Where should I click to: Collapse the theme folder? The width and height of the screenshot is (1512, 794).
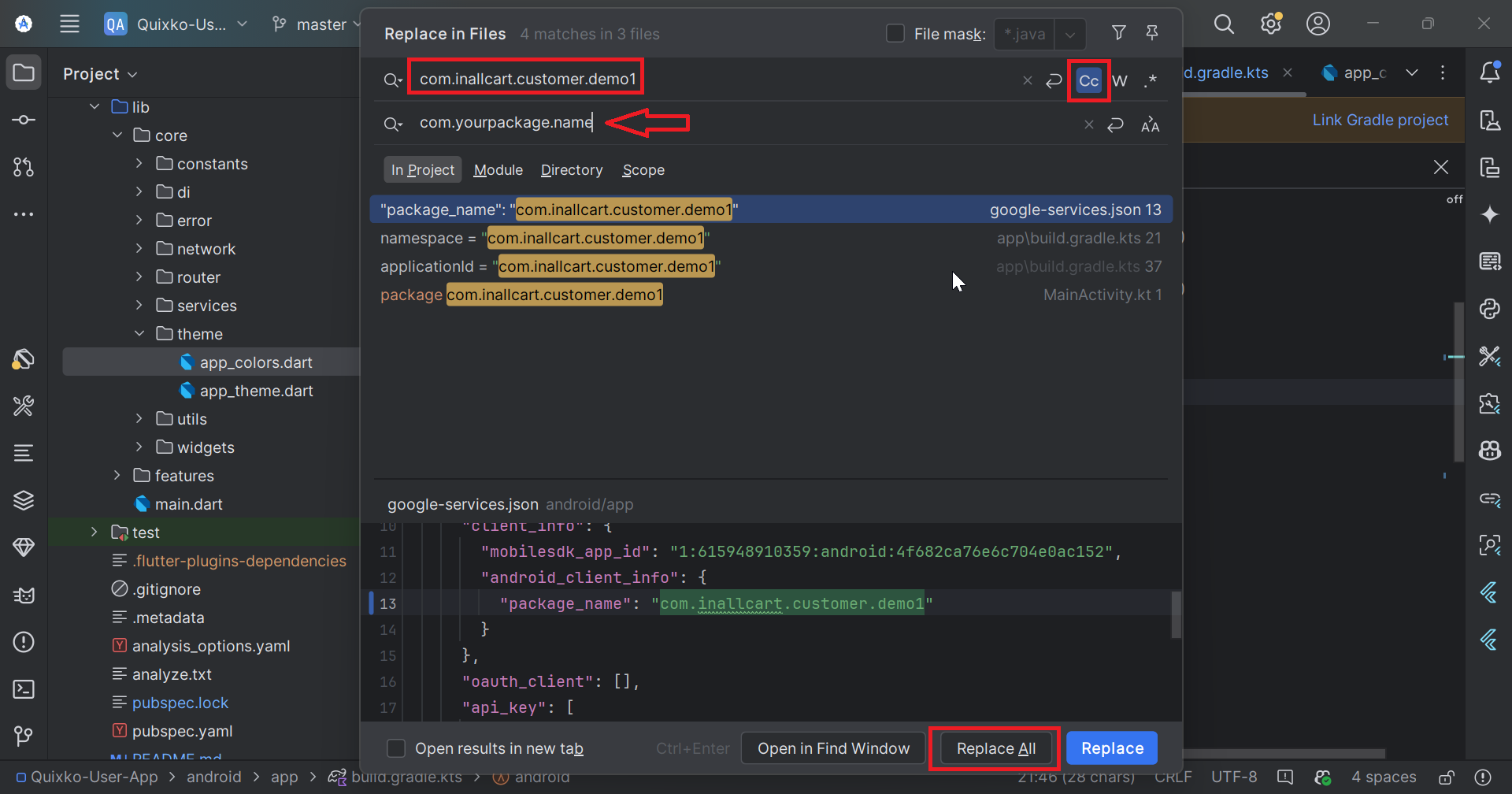click(x=139, y=333)
